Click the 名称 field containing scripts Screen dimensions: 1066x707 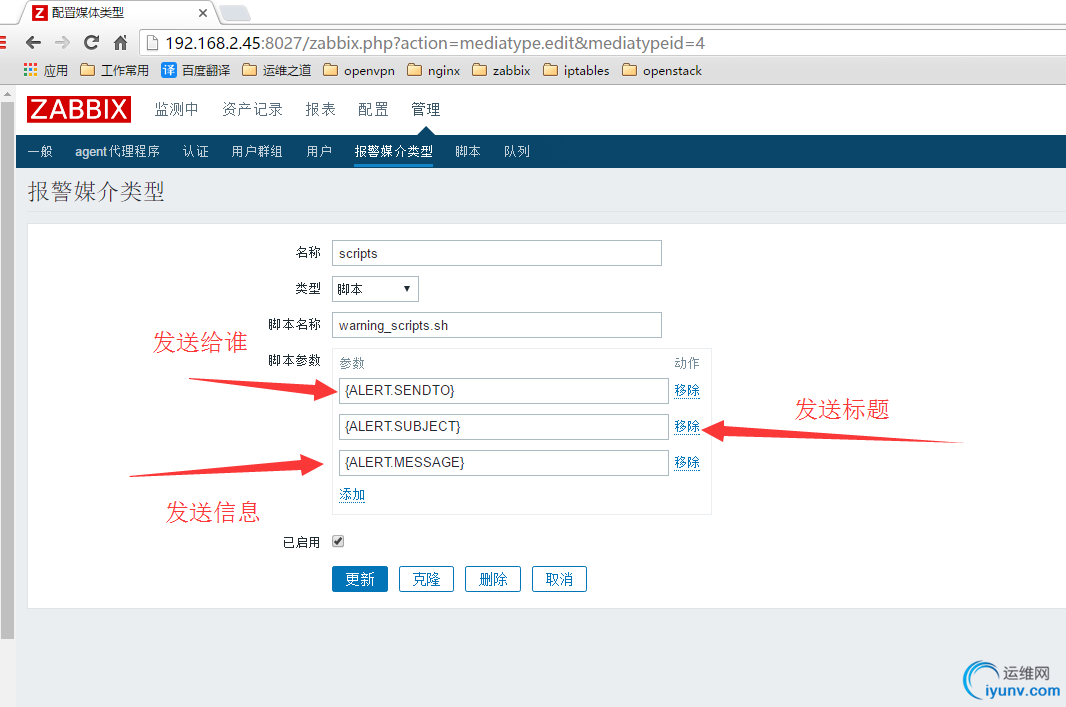(x=496, y=253)
